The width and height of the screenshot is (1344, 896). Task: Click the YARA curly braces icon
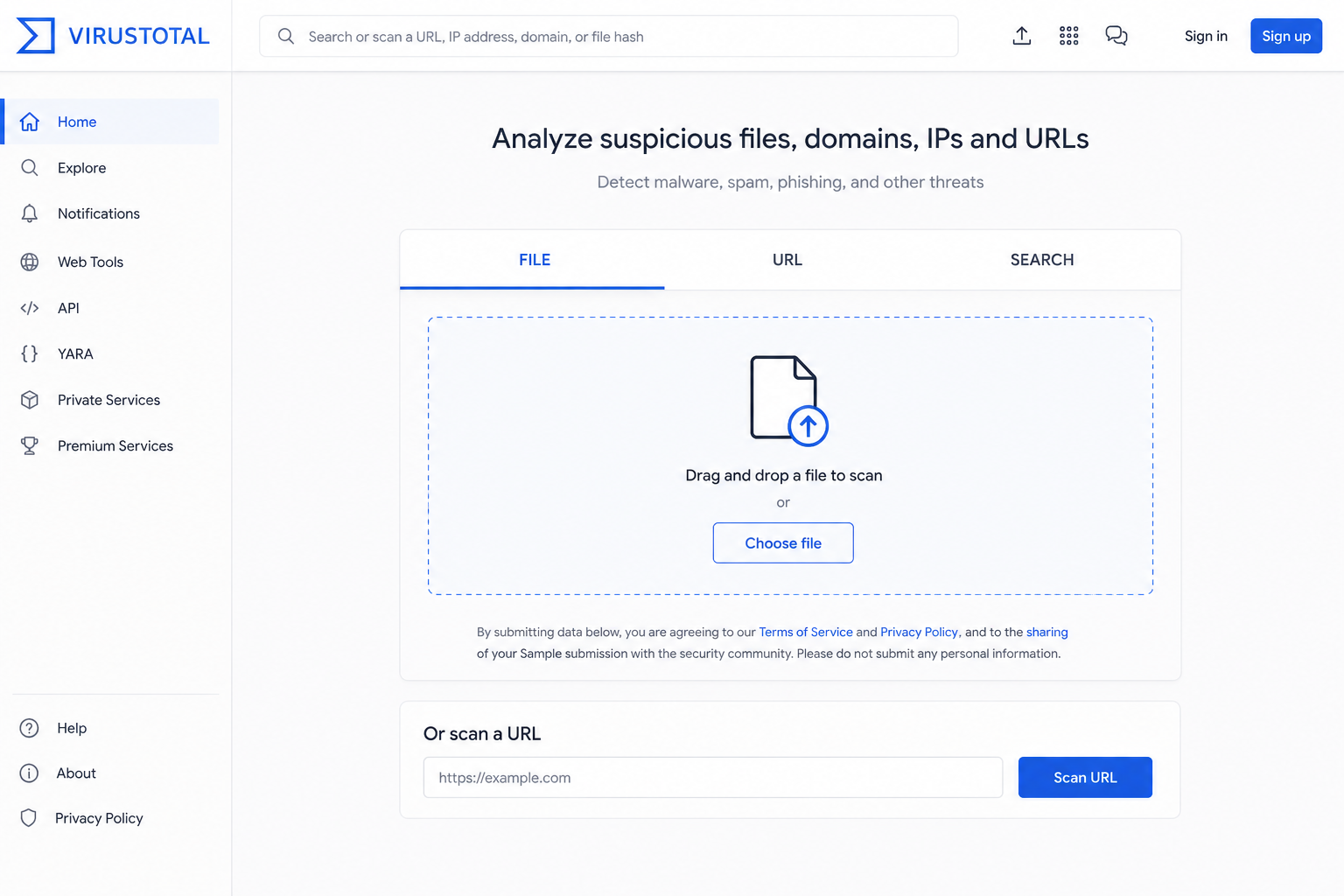30,353
